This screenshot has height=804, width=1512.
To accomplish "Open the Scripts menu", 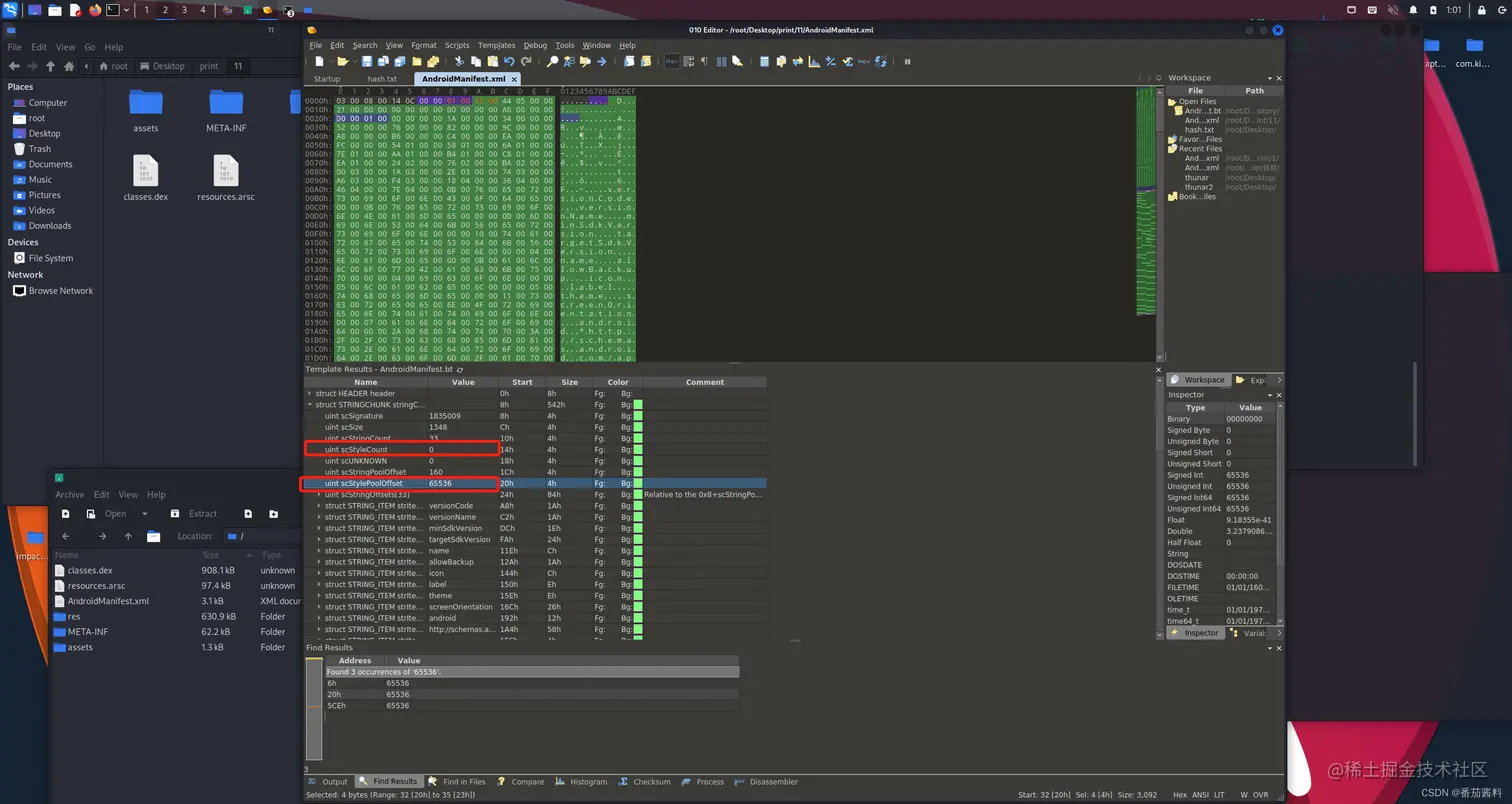I will (457, 45).
